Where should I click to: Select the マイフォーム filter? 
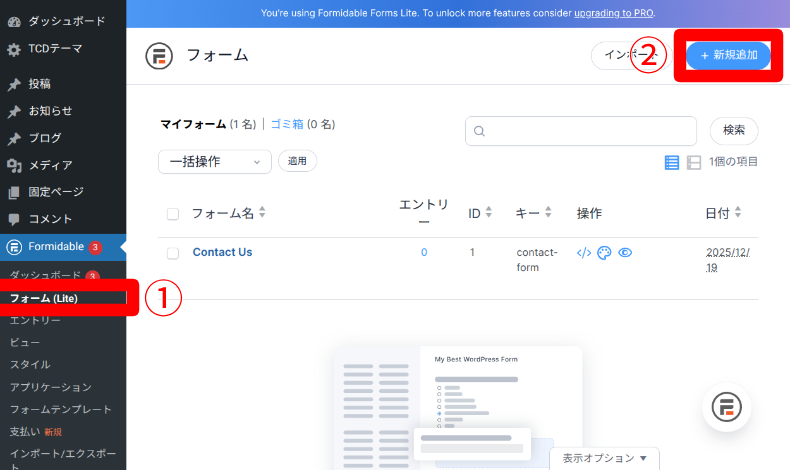[x=193, y=124]
